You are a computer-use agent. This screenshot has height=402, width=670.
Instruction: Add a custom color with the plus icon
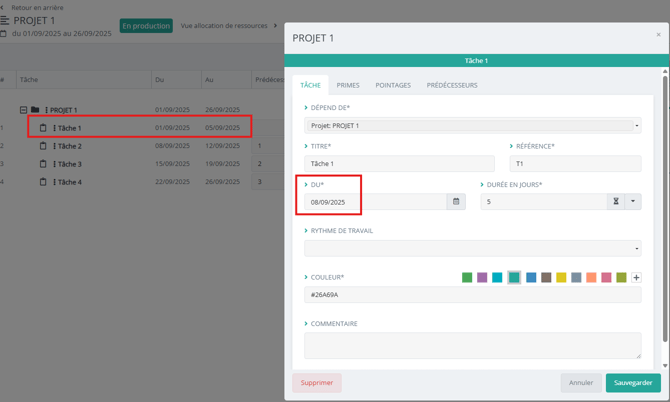(x=636, y=278)
